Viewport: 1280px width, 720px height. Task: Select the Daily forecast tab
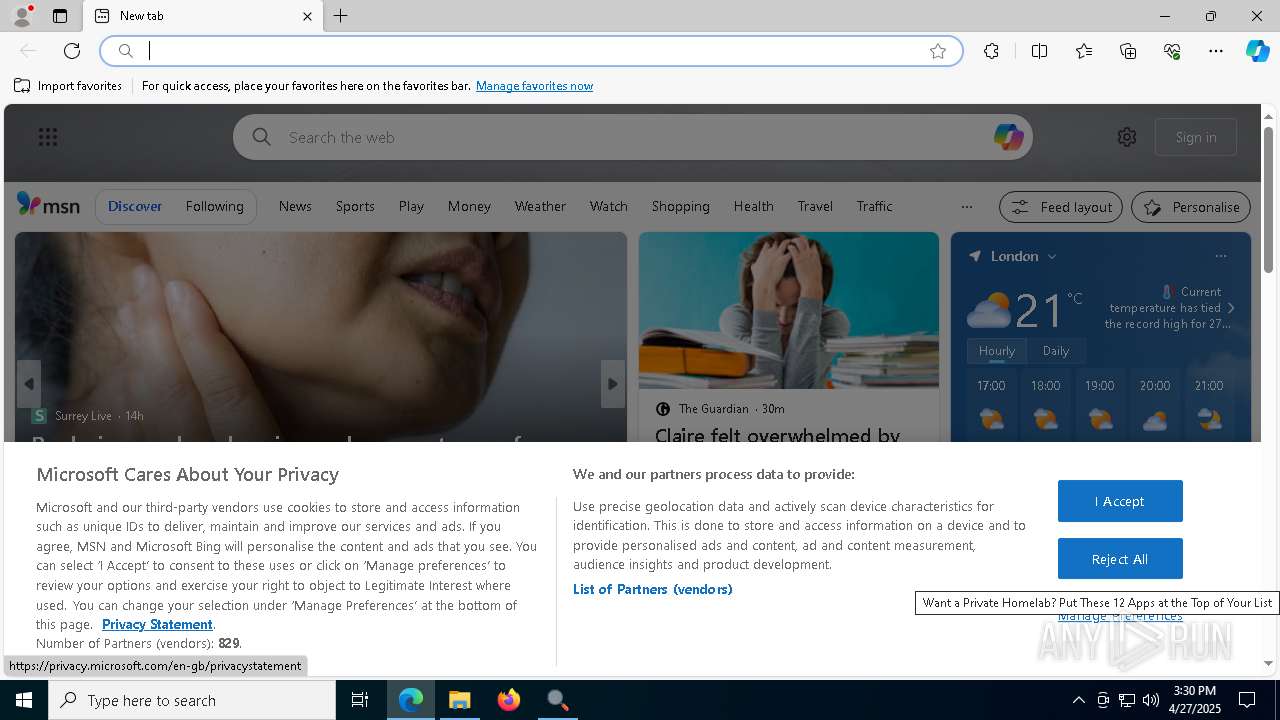point(1056,351)
